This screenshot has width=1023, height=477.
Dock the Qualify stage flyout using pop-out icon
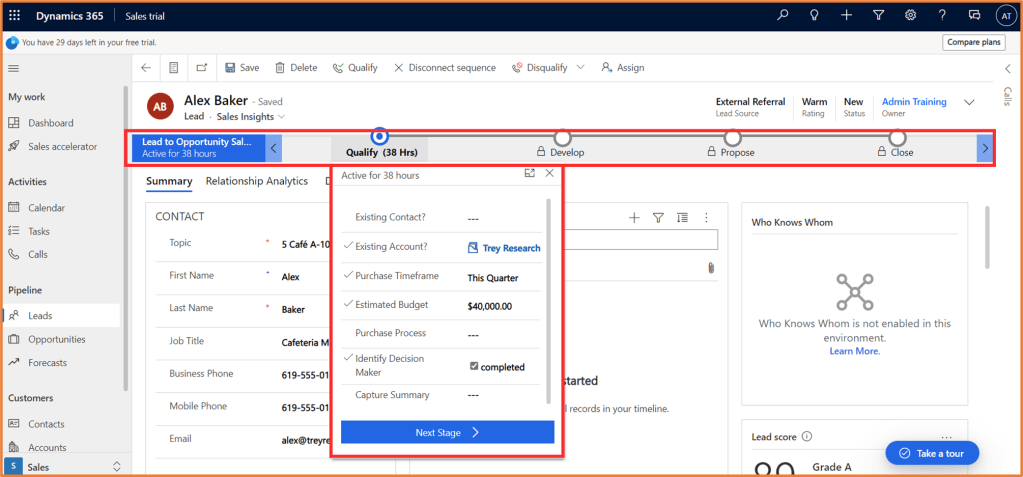529,174
